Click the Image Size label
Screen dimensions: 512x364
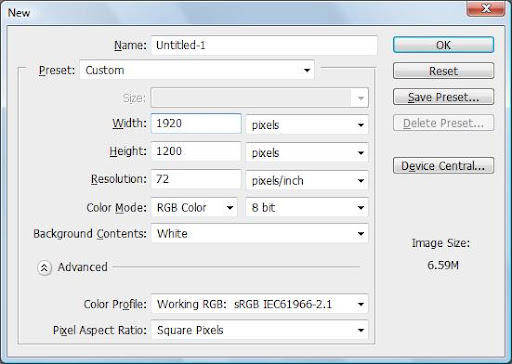coord(441,243)
